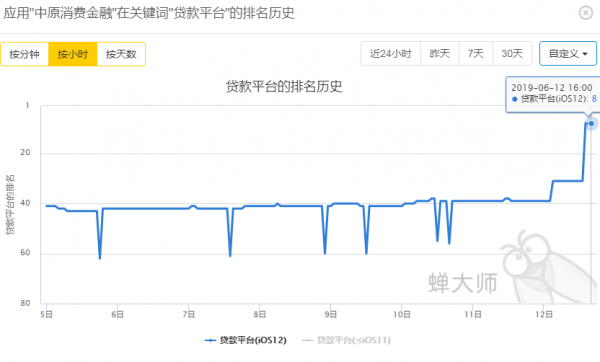The width and height of the screenshot is (600, 362).
Task: Select the 按天数 granularity option
Action: [121, 54]
